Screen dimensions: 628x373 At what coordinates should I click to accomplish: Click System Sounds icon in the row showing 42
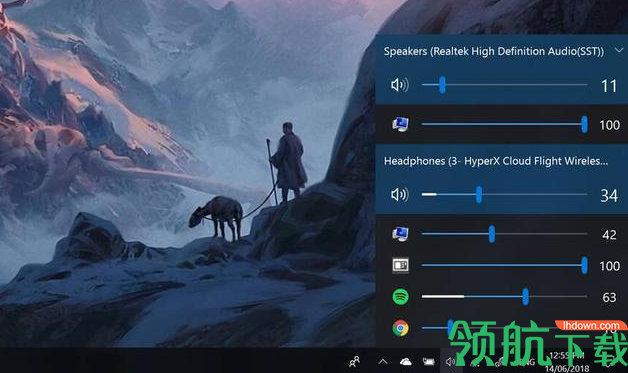pos(400,234)
